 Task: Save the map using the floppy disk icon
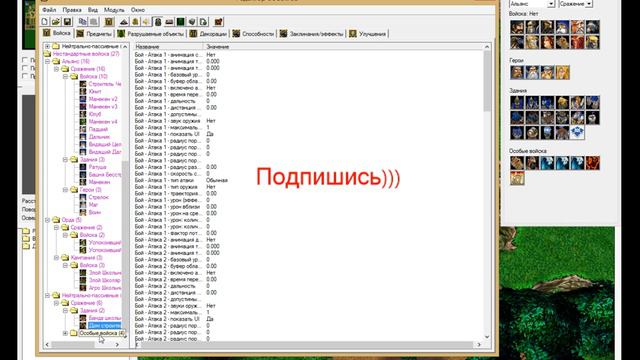pyautogui.click(x=67, y=22)
